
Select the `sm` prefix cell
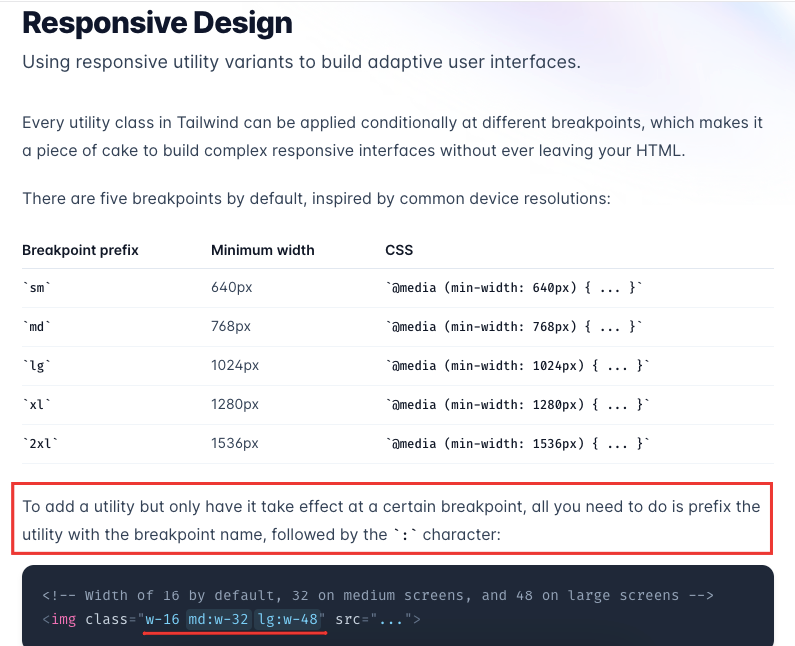(37, 288)
